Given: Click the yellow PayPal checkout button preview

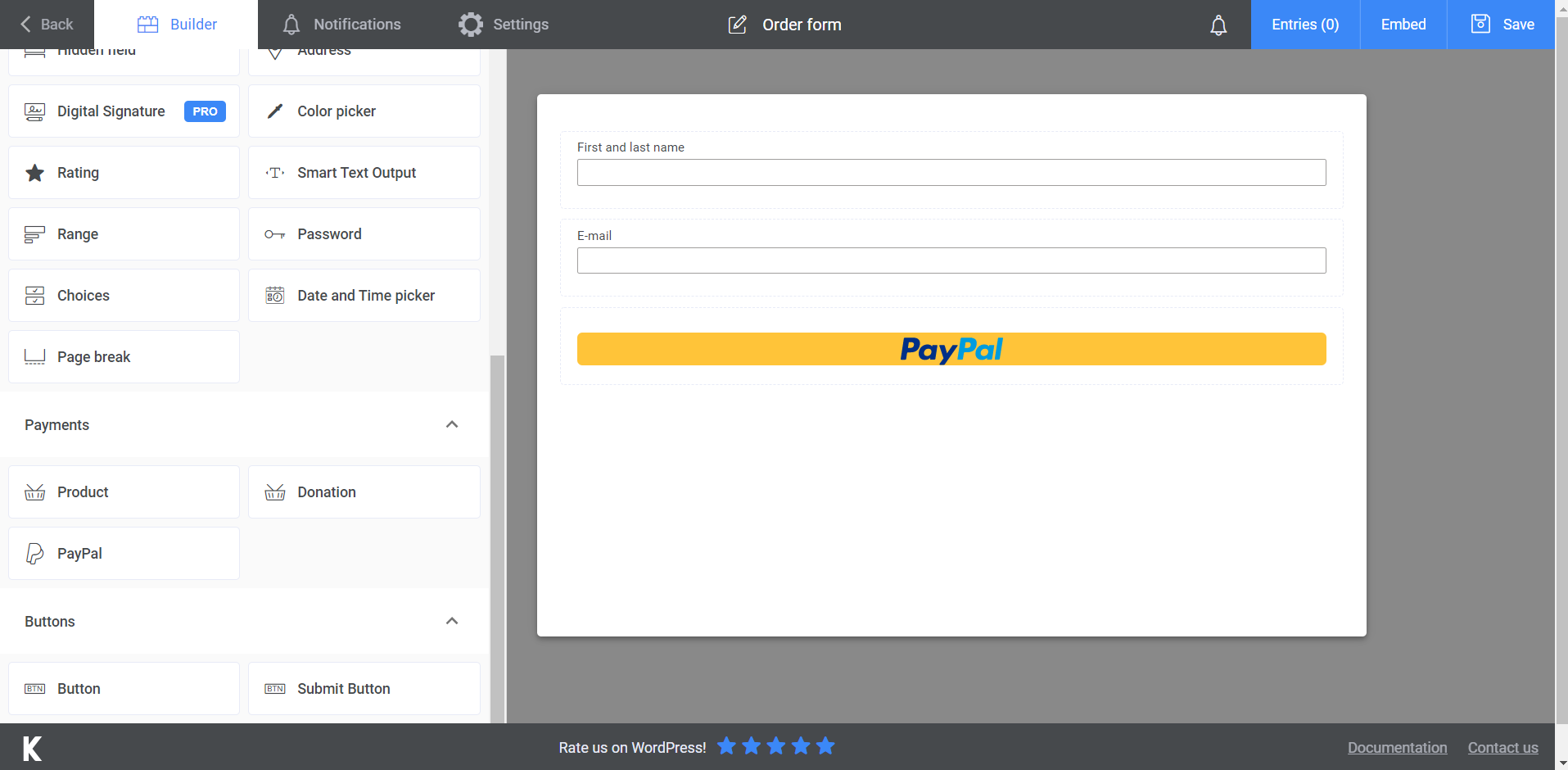Looking at the screenshot, I should point(950,348).
